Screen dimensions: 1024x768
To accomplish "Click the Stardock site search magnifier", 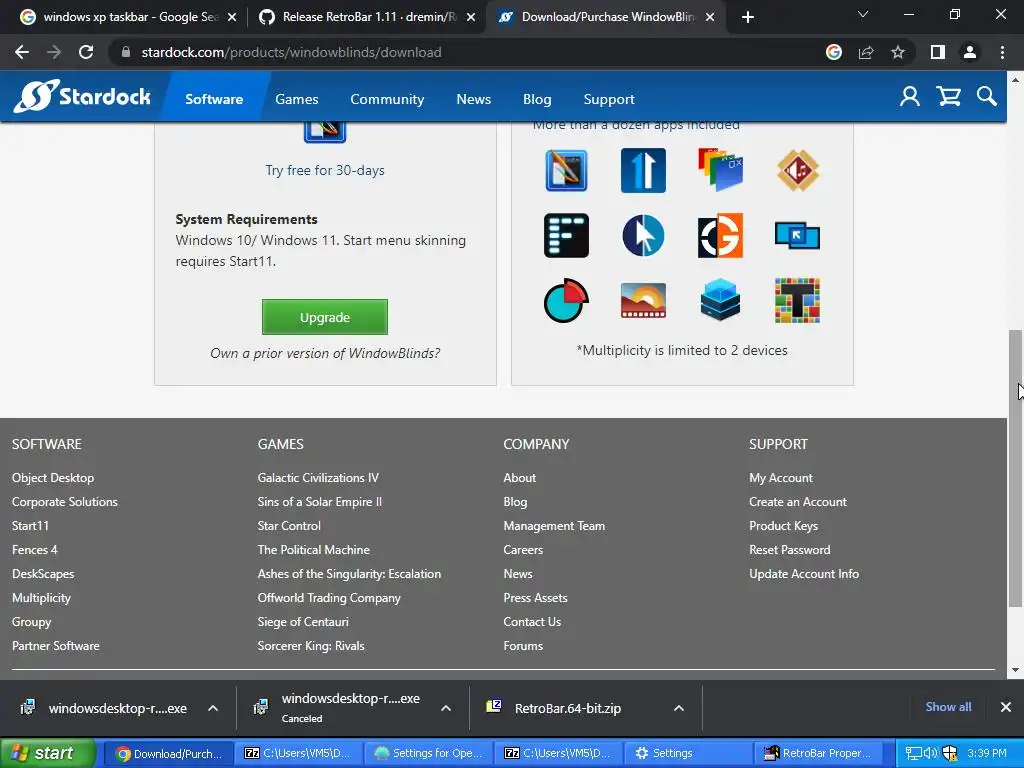I will tap(987, 97).
